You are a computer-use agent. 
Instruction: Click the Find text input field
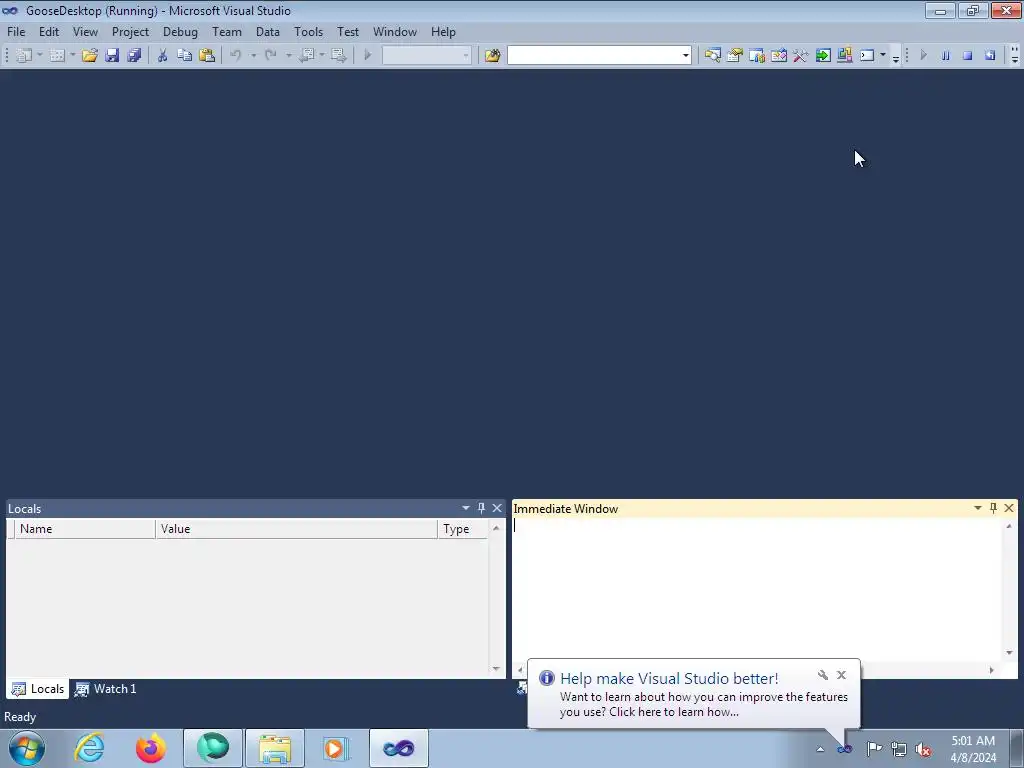(594, 56)
